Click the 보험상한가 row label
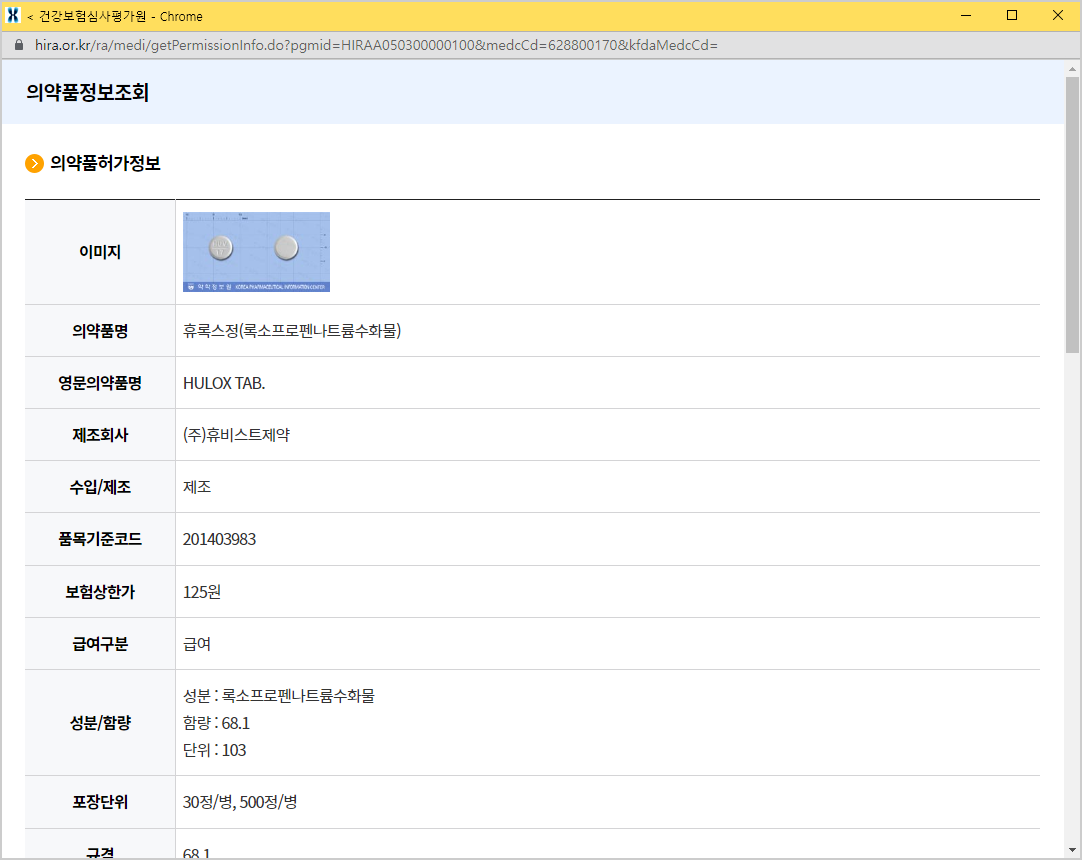 100,592
